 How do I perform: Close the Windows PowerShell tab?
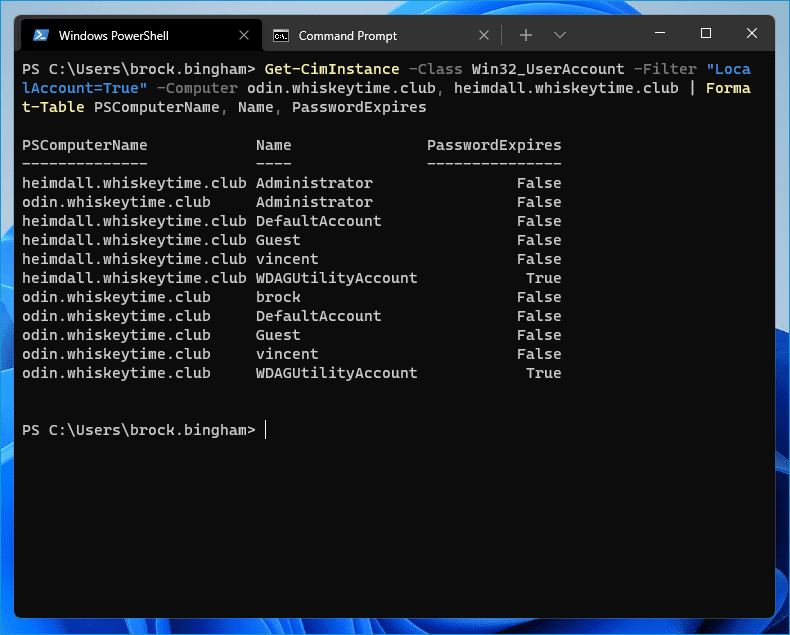pyautogui.click(x=244, y=35)
